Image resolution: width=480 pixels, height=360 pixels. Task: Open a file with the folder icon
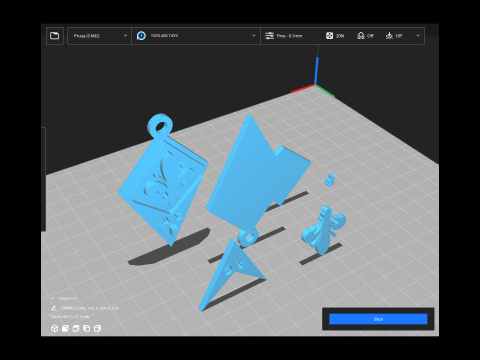click(55, 36)
